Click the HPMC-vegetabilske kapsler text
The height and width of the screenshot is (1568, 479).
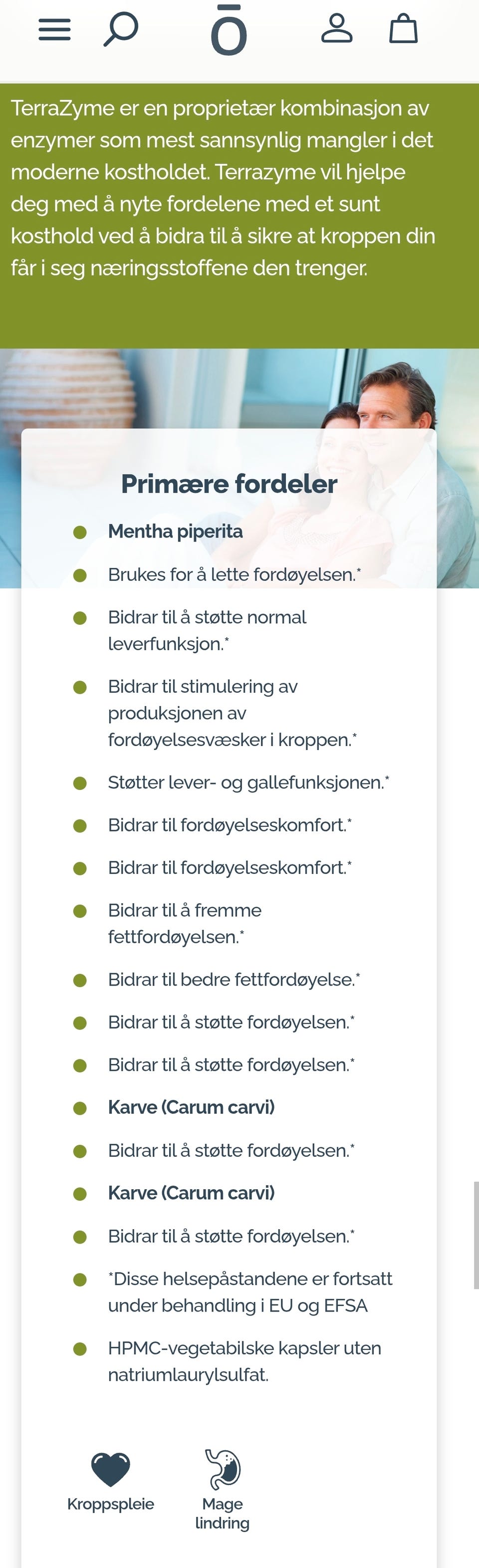point(244,1362)
